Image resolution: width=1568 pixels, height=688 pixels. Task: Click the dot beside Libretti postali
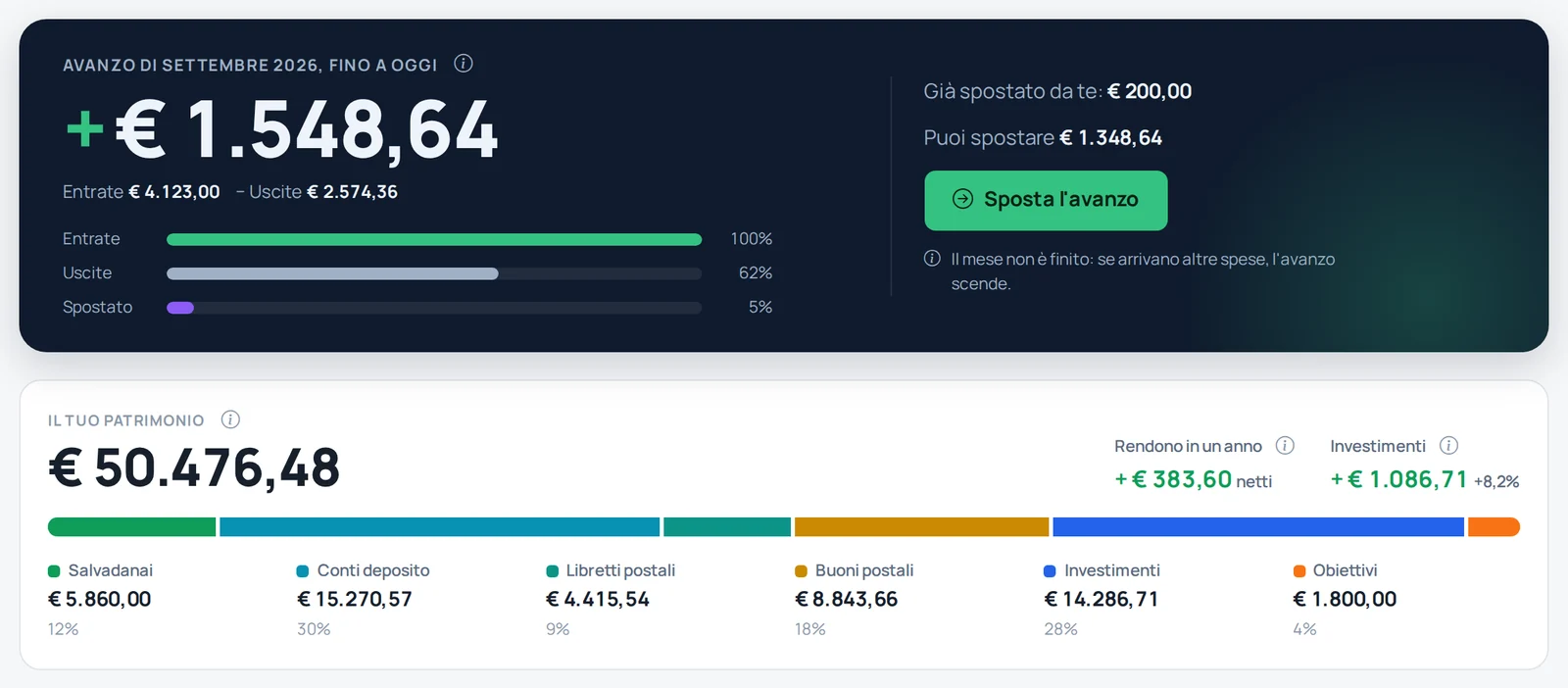click(x=552, y=571)
